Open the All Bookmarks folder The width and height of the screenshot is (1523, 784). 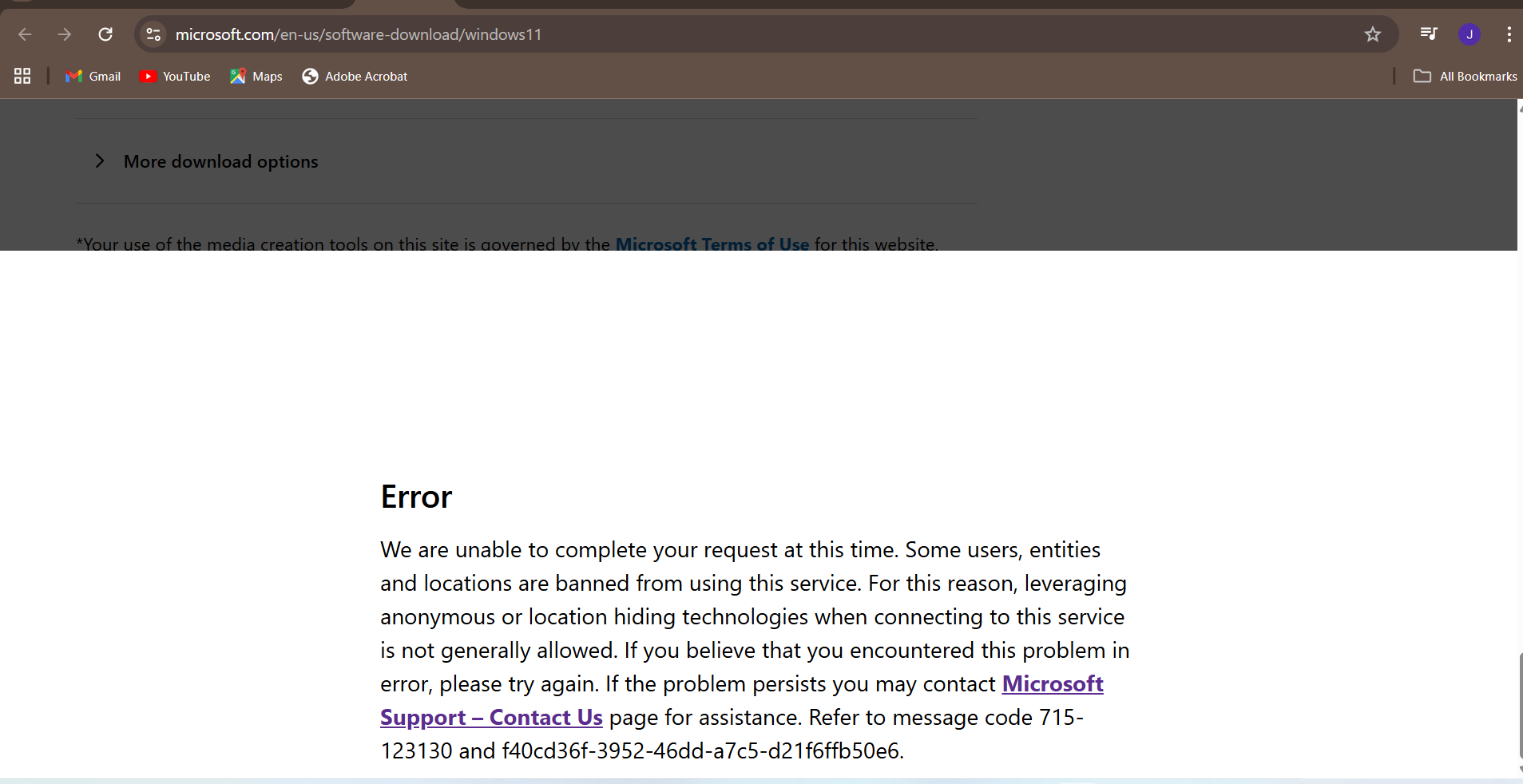(x=1465, y=76)
